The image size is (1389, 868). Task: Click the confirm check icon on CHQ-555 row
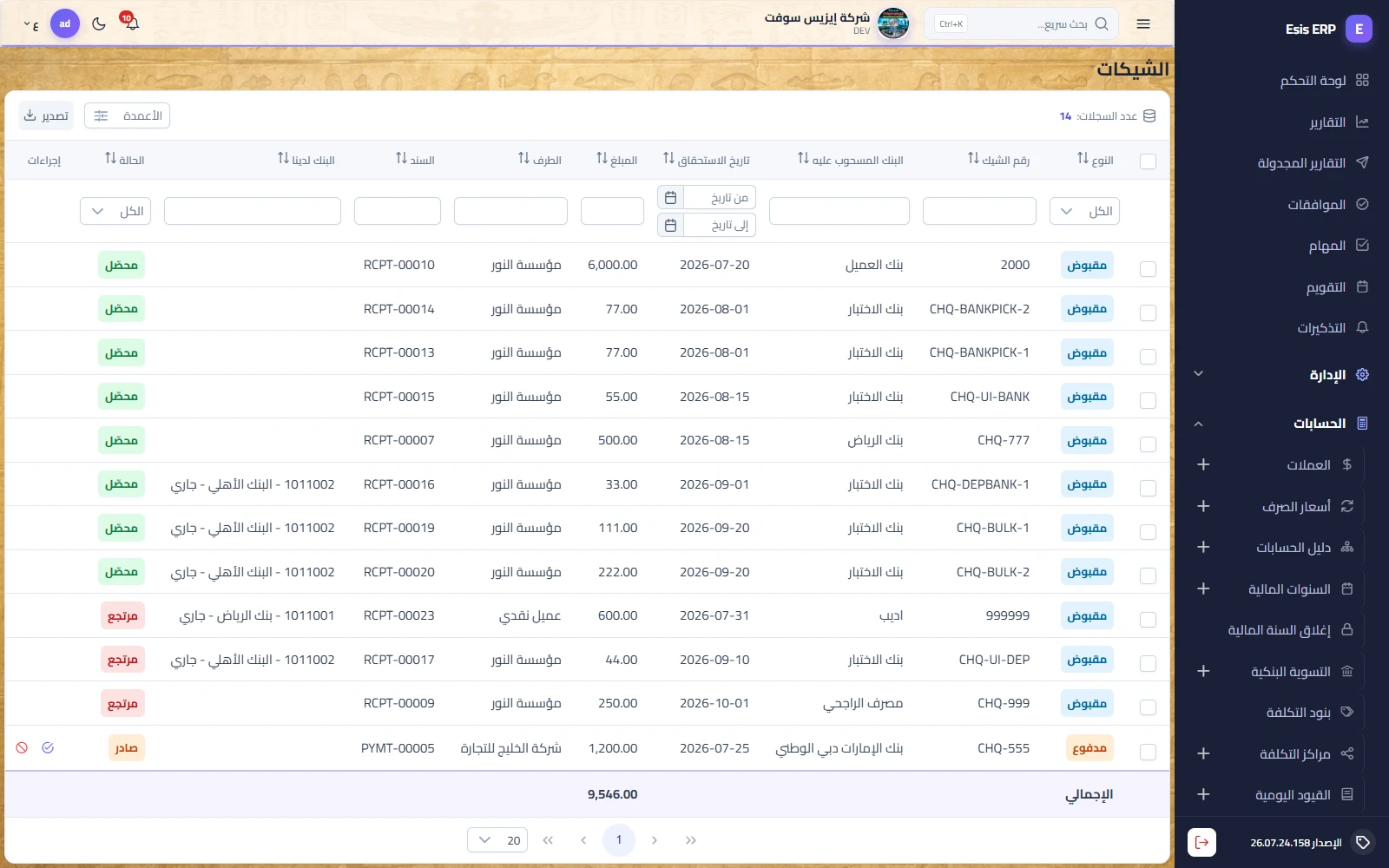[x=48, y=747]
